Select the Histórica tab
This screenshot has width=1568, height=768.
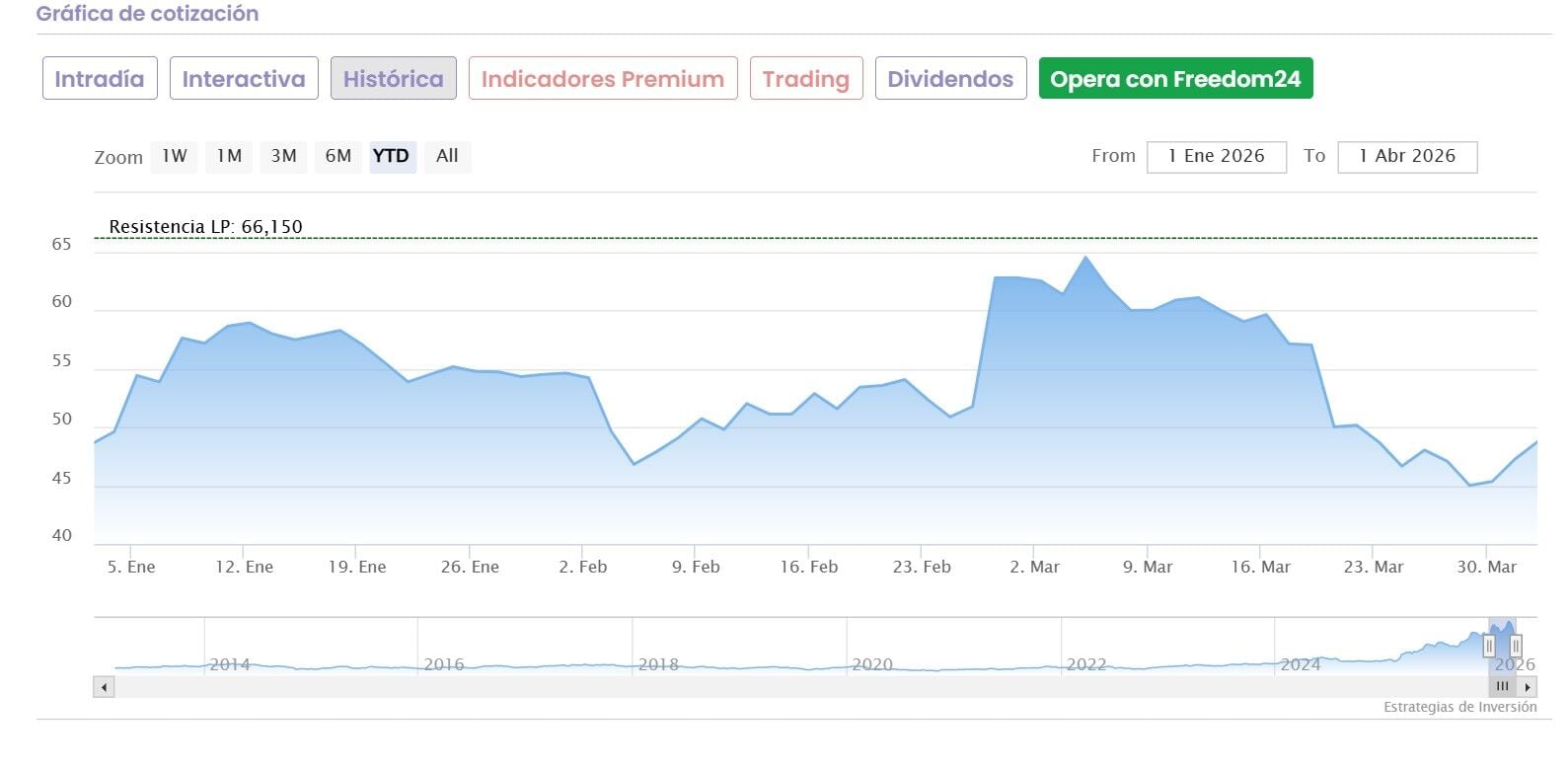point(393,79)
